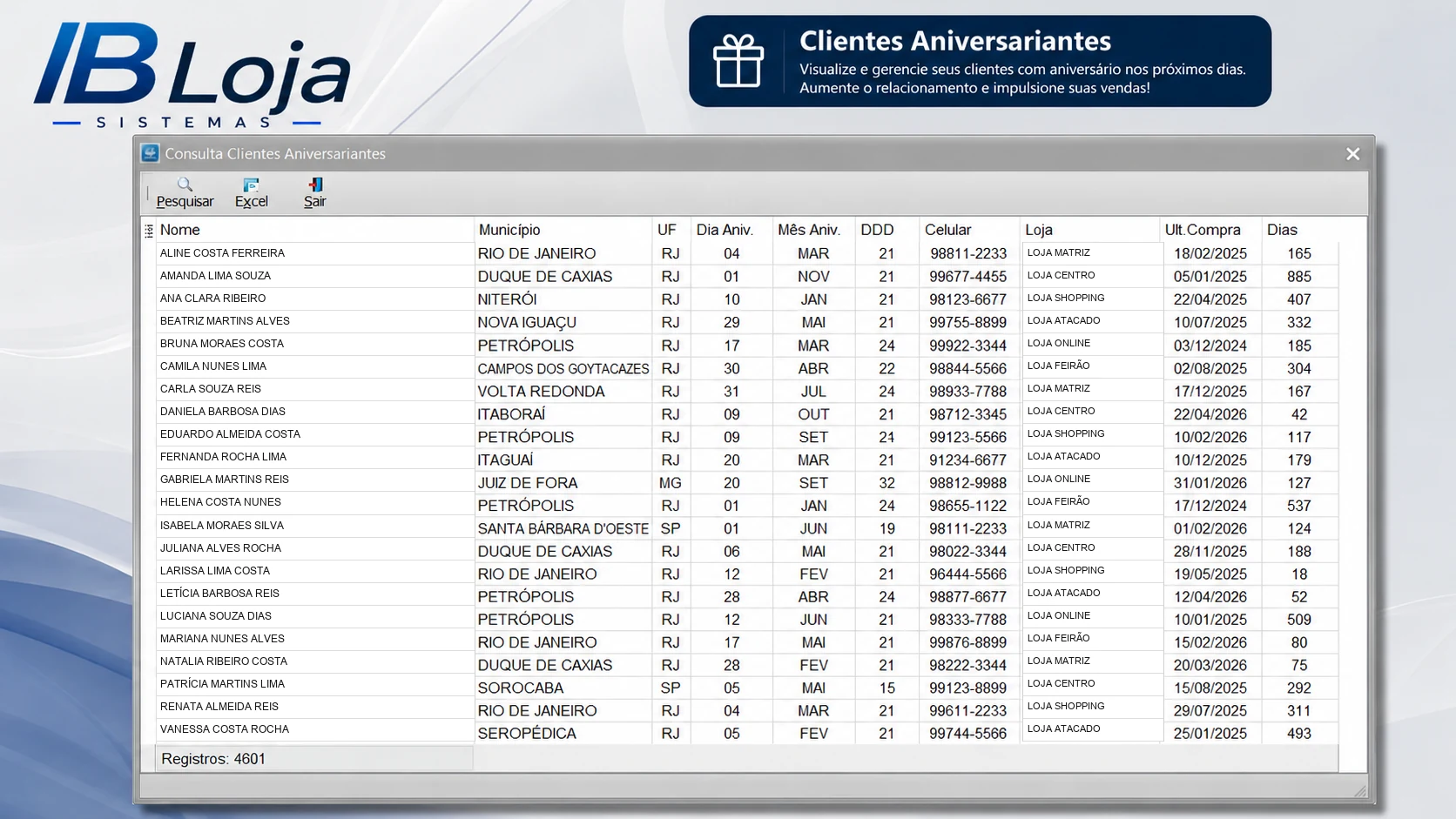Select client FERNANDA ROCHA LIMA

(223, 457)
